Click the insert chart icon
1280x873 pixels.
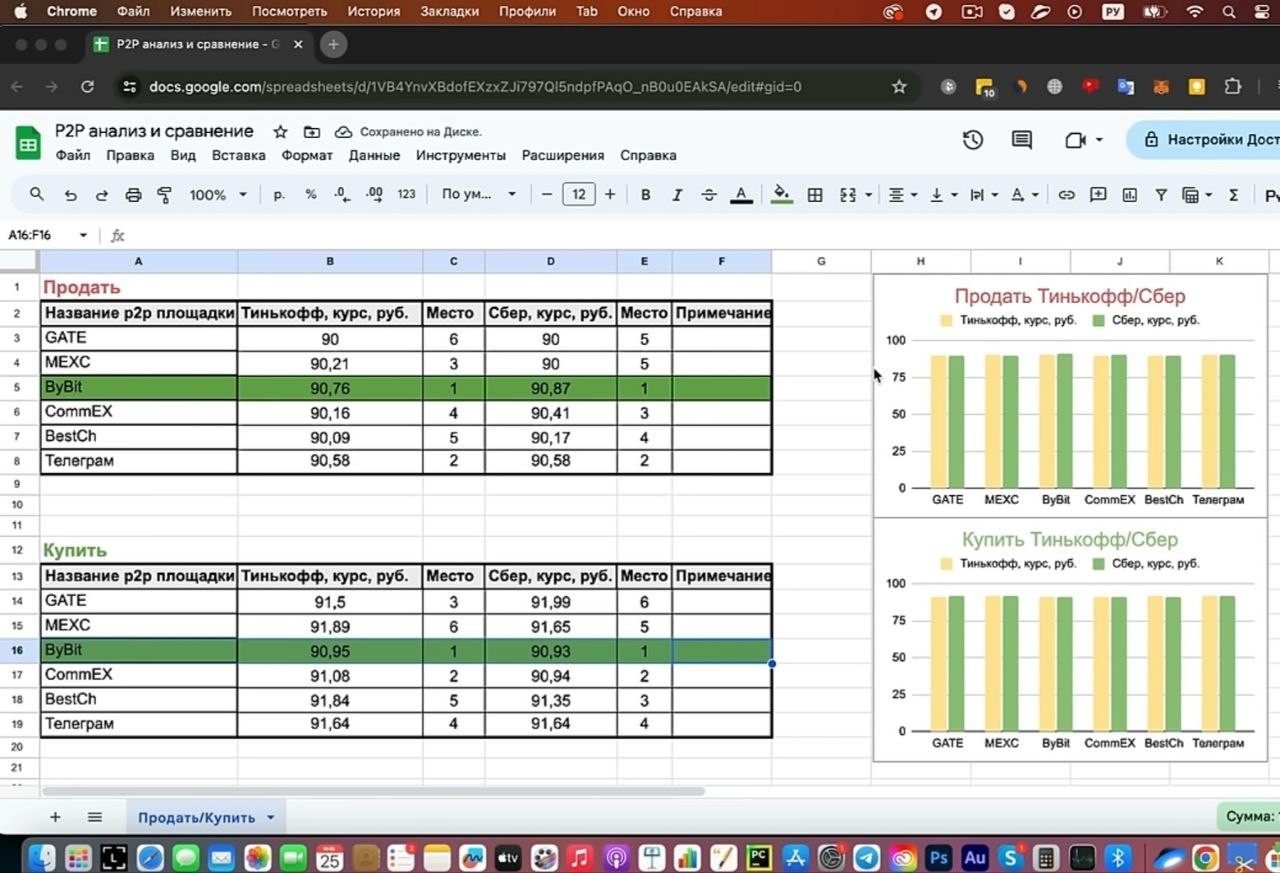click(x=1130, y=195)
